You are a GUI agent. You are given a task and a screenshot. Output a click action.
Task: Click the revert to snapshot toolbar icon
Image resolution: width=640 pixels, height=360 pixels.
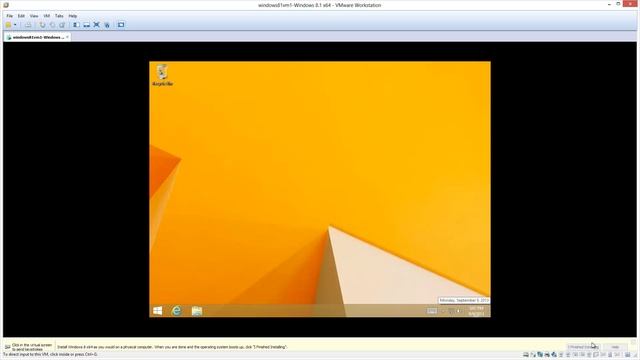point(52,25)
